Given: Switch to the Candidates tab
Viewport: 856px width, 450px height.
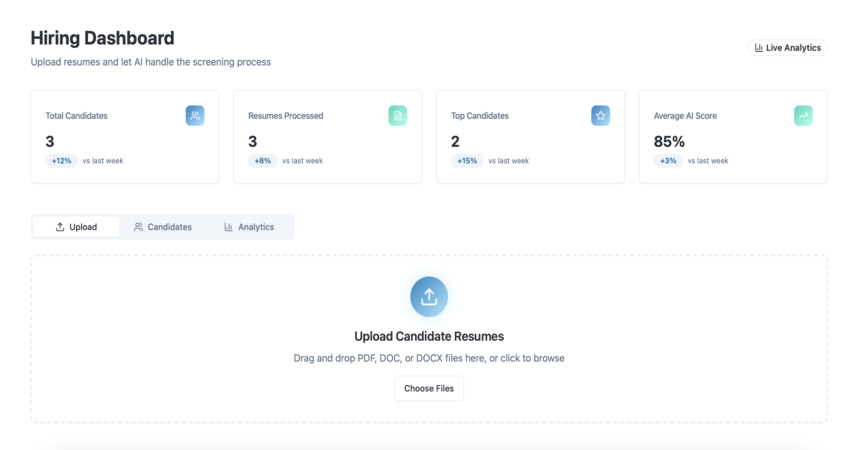Looking at the screenshot, I should (x=163, y=227).
